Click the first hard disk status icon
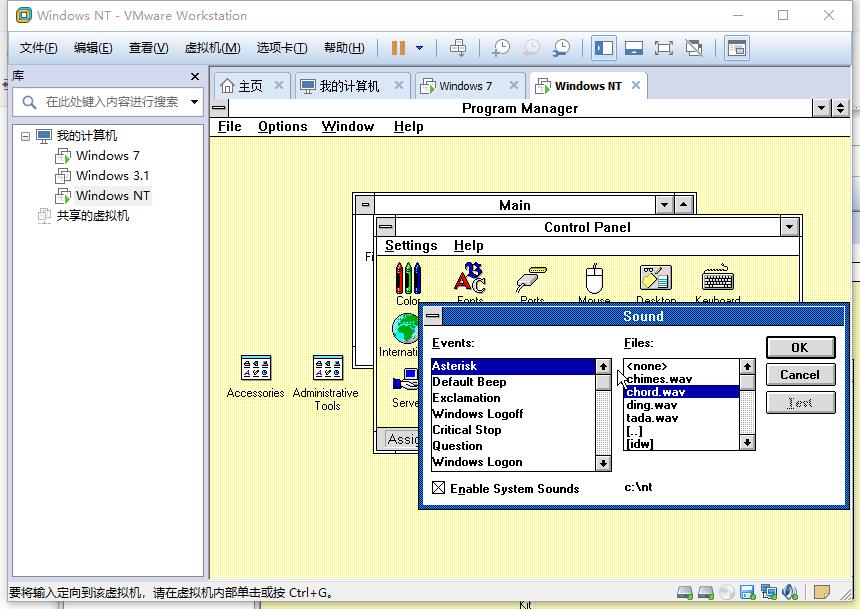 point(684,592)
